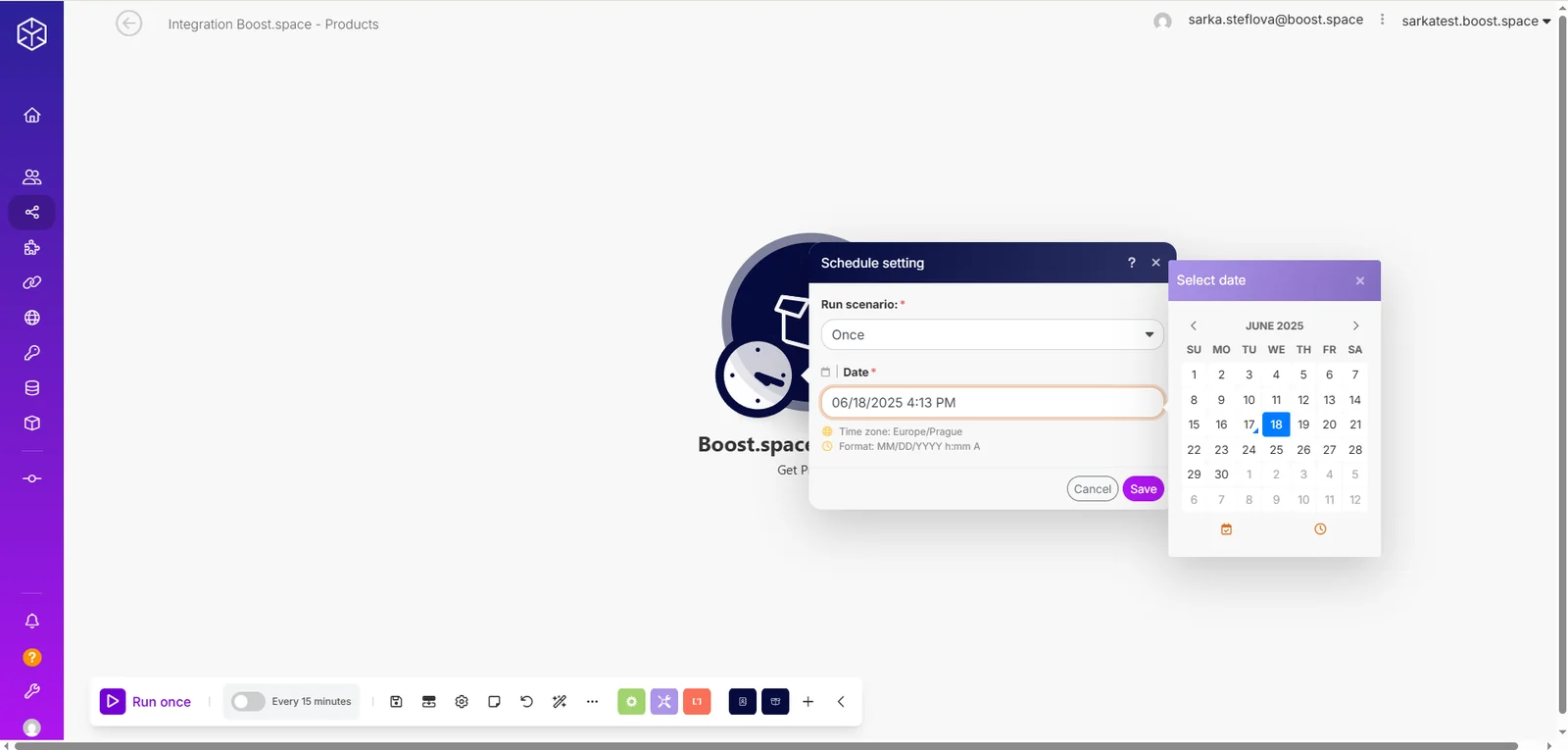This screenshot has width=1568, height=750.
Task: Switch to calendar date picker icon
Action: tap(1226, 529)
